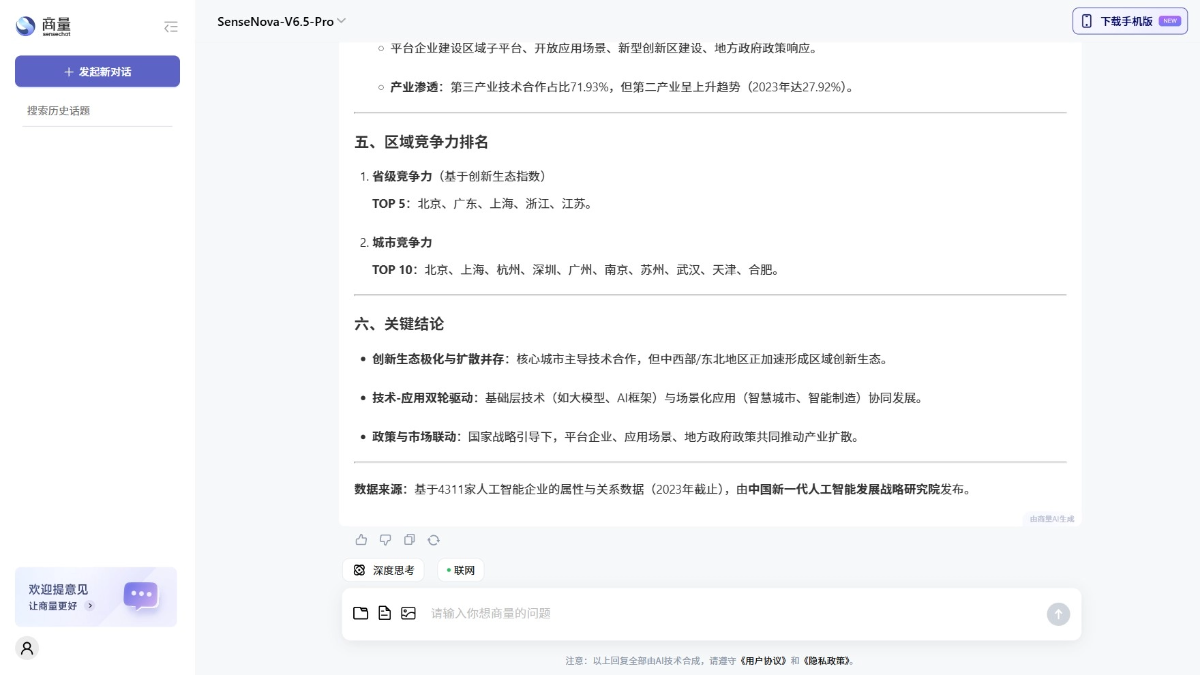Dislike the AI response

click(385, 539)
